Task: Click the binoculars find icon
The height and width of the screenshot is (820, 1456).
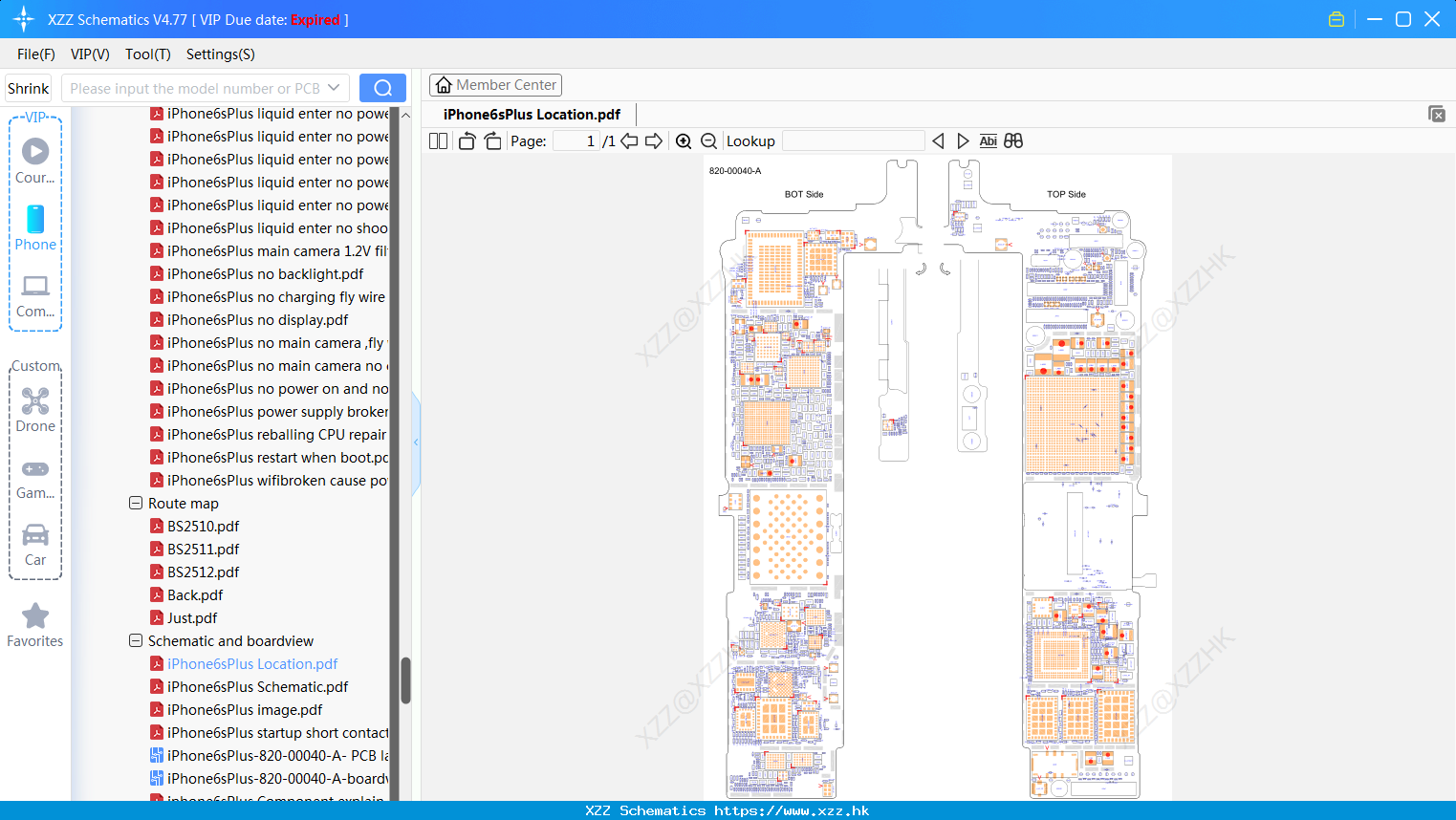Action: [x=1013, y=141]
